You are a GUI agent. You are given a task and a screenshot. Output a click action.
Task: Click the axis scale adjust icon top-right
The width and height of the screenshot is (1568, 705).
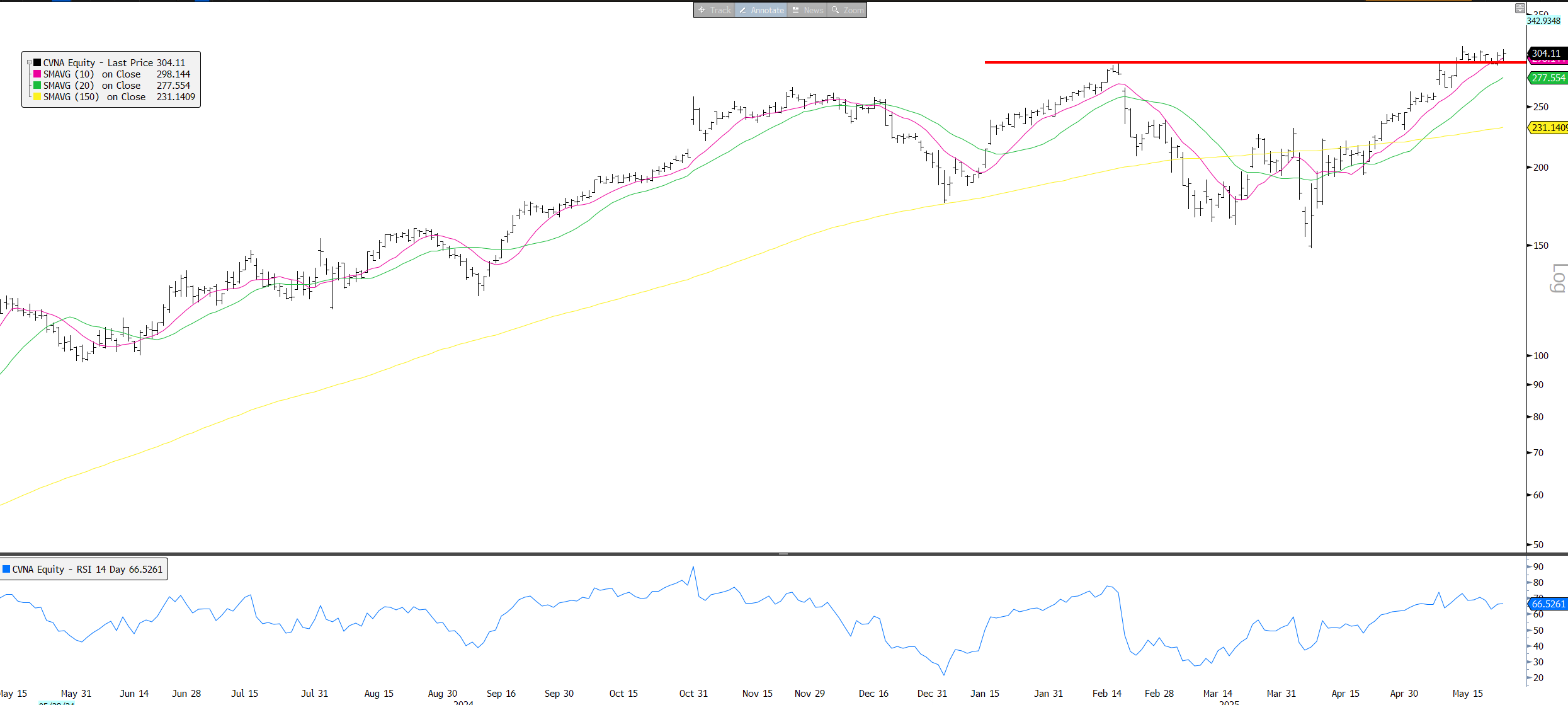coord(1520,8)
